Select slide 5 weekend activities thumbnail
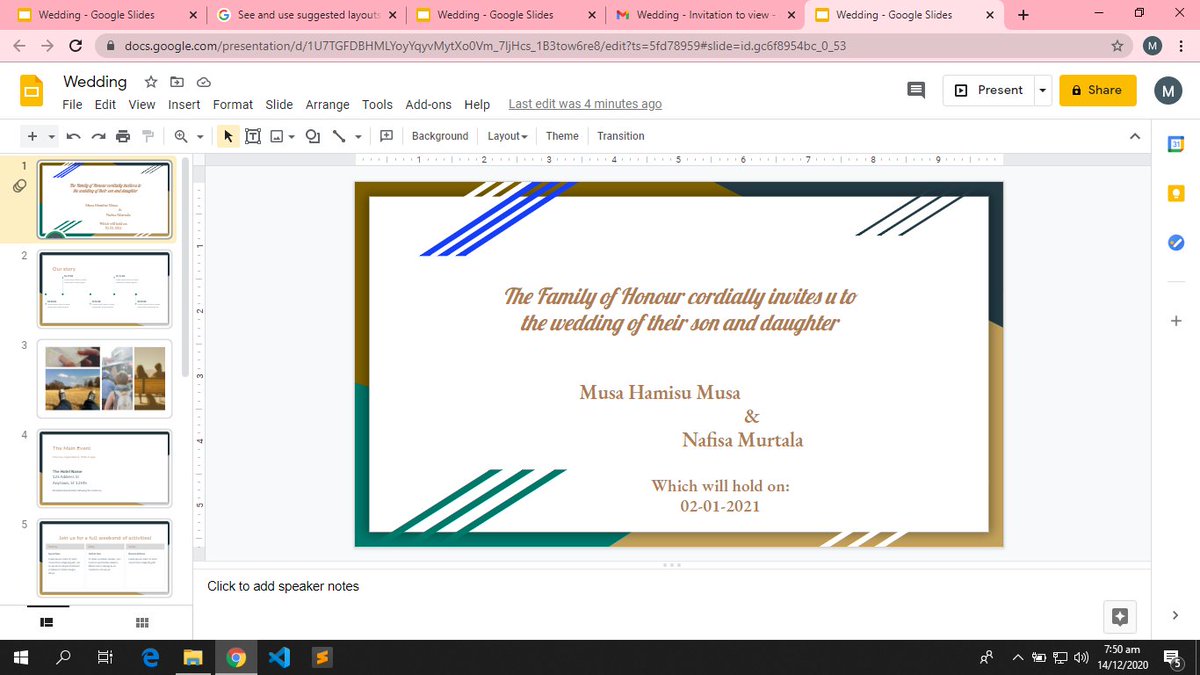Screen dimensions: 1200x675 point(105,558)
